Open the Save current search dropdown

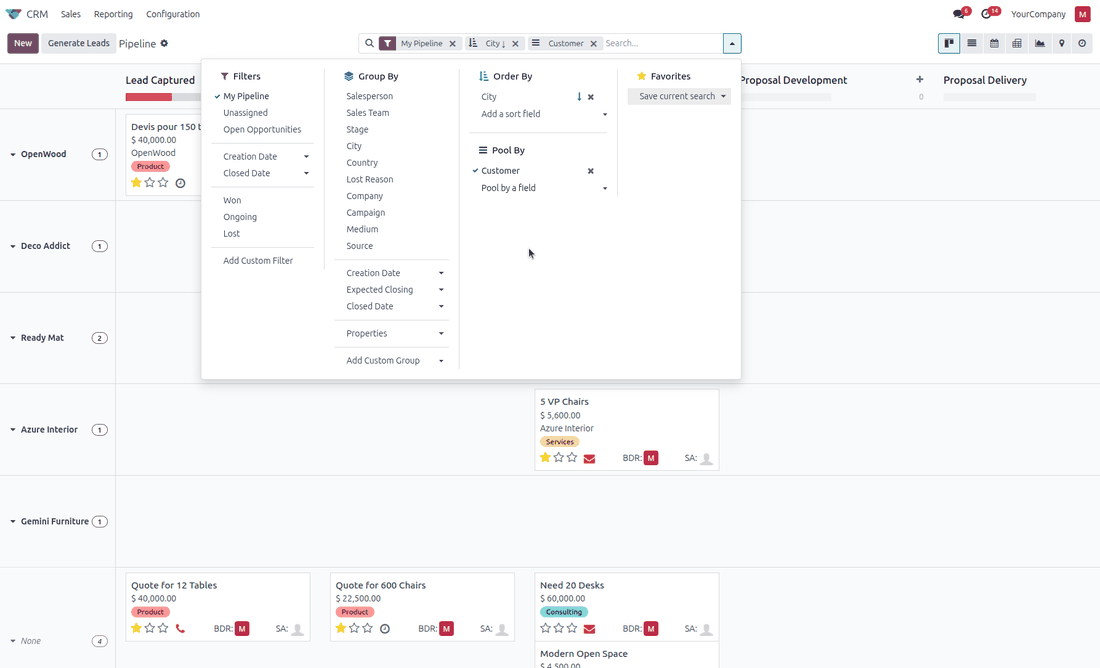tap(679, 96)
